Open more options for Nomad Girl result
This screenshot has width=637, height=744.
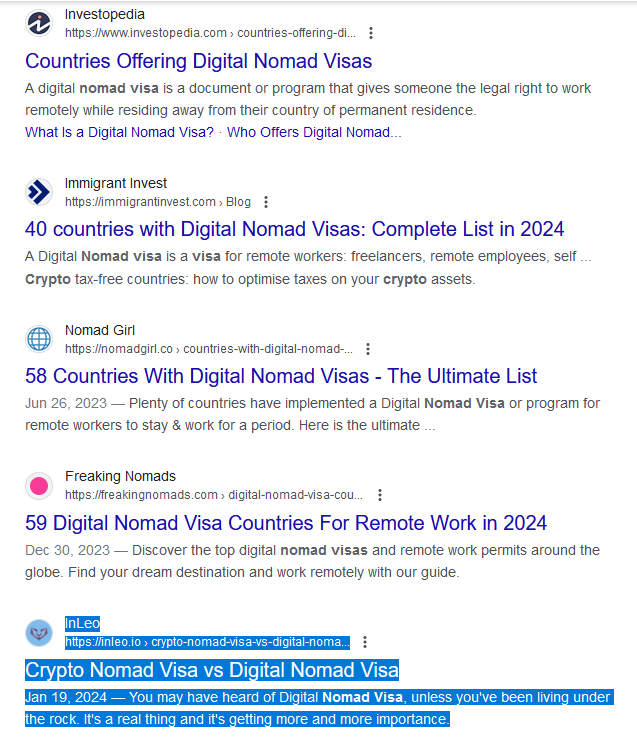368,349
